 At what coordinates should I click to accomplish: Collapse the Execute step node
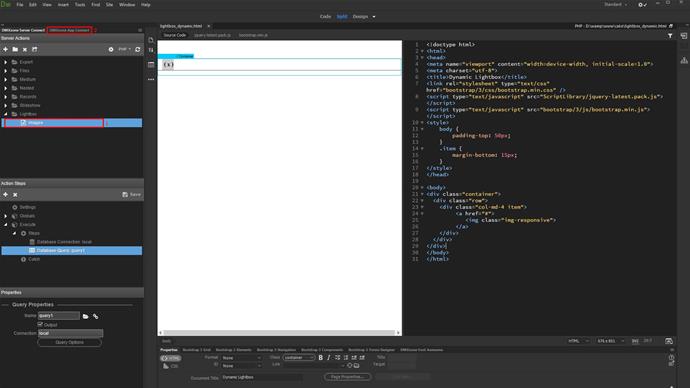(x=5, y=224)
